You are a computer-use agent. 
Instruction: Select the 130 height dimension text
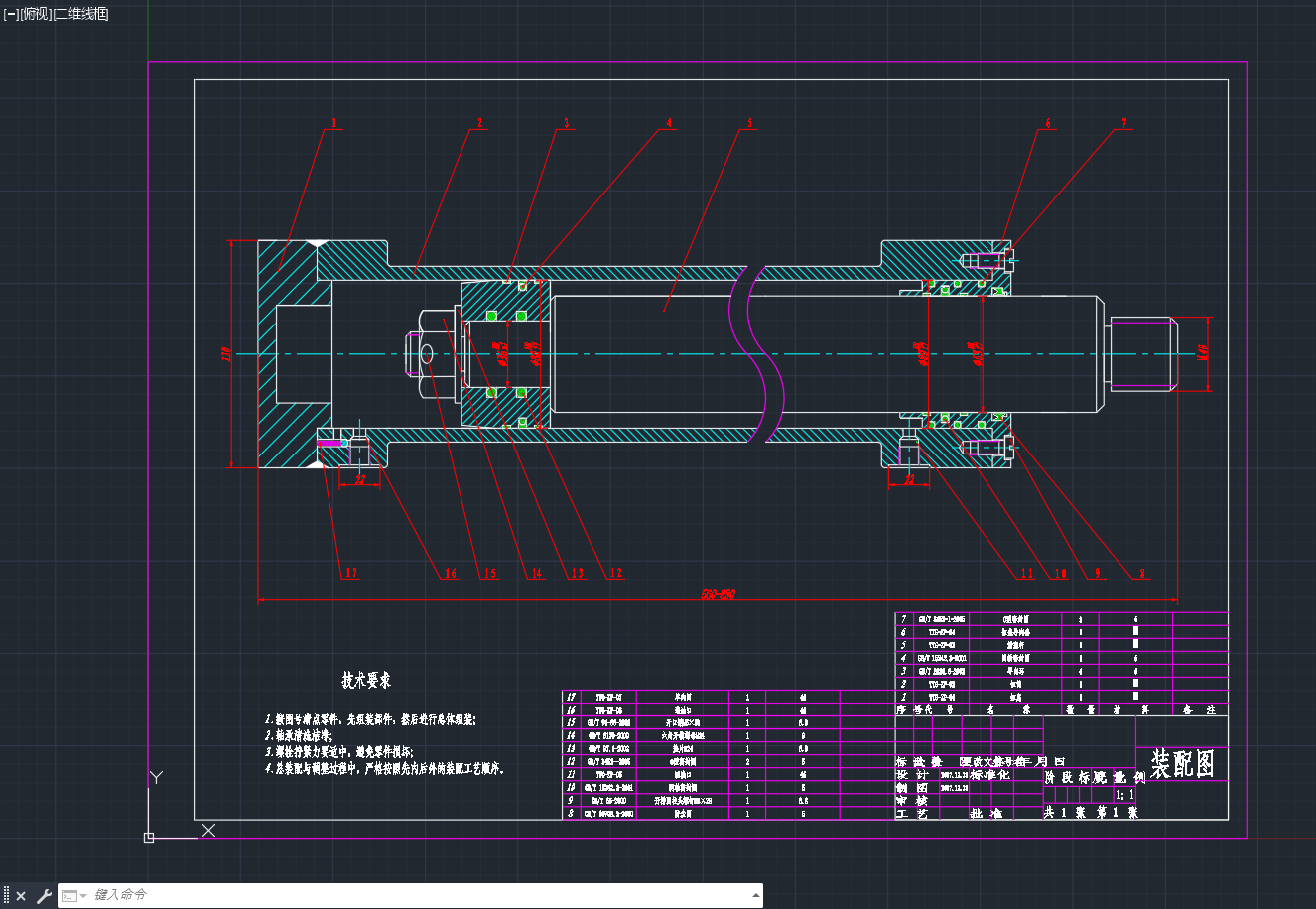[x=225, y=353]
